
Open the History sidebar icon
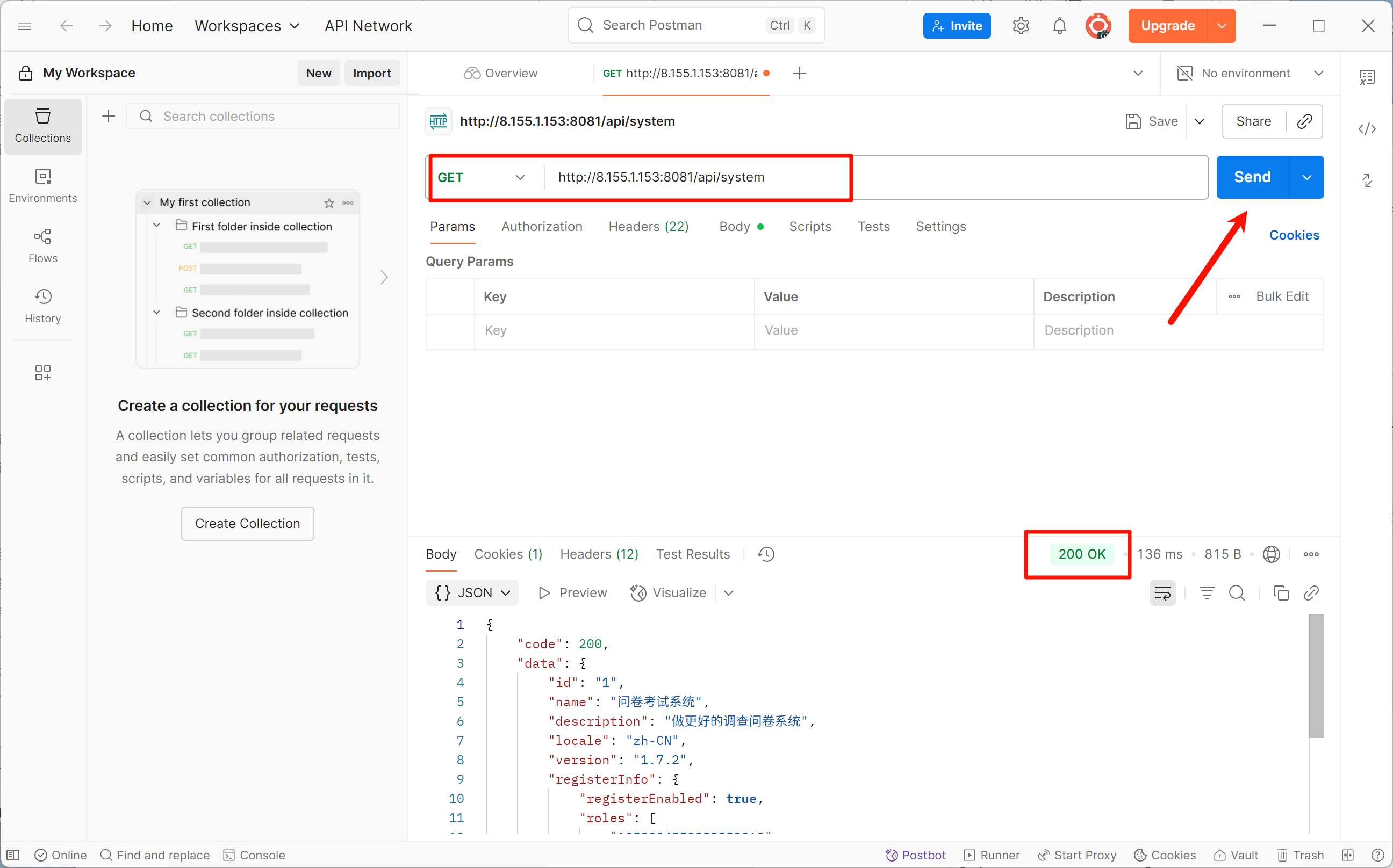(43, 307)
